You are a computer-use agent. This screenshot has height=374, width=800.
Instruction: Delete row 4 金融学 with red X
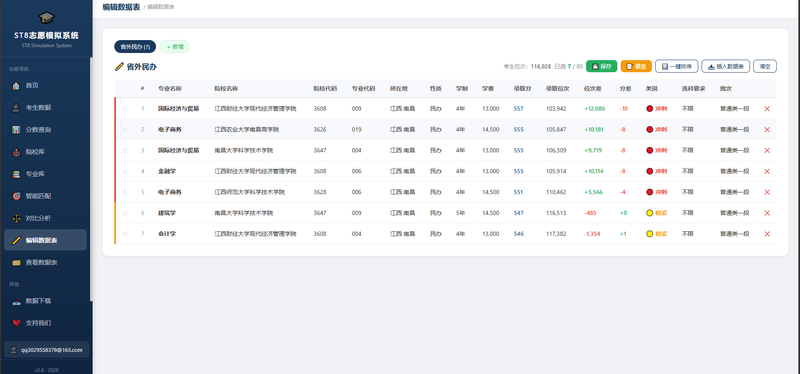click(767, 171)
